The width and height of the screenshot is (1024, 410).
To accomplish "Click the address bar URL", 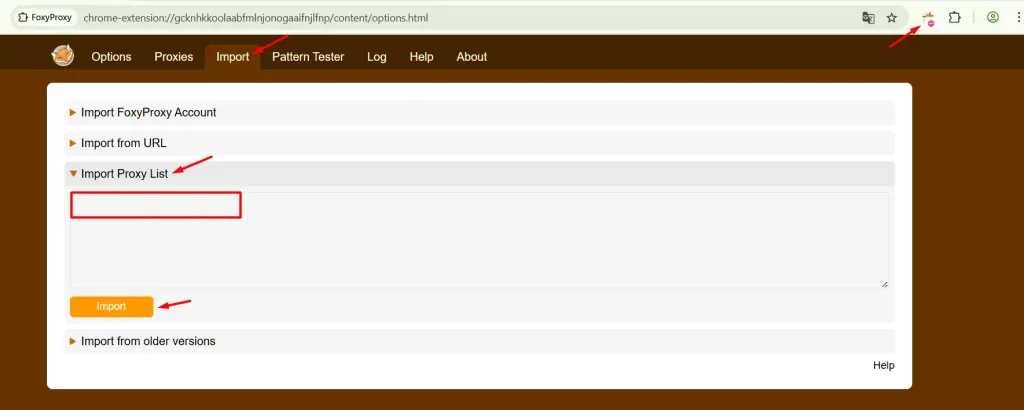I will tap(256, 18).
